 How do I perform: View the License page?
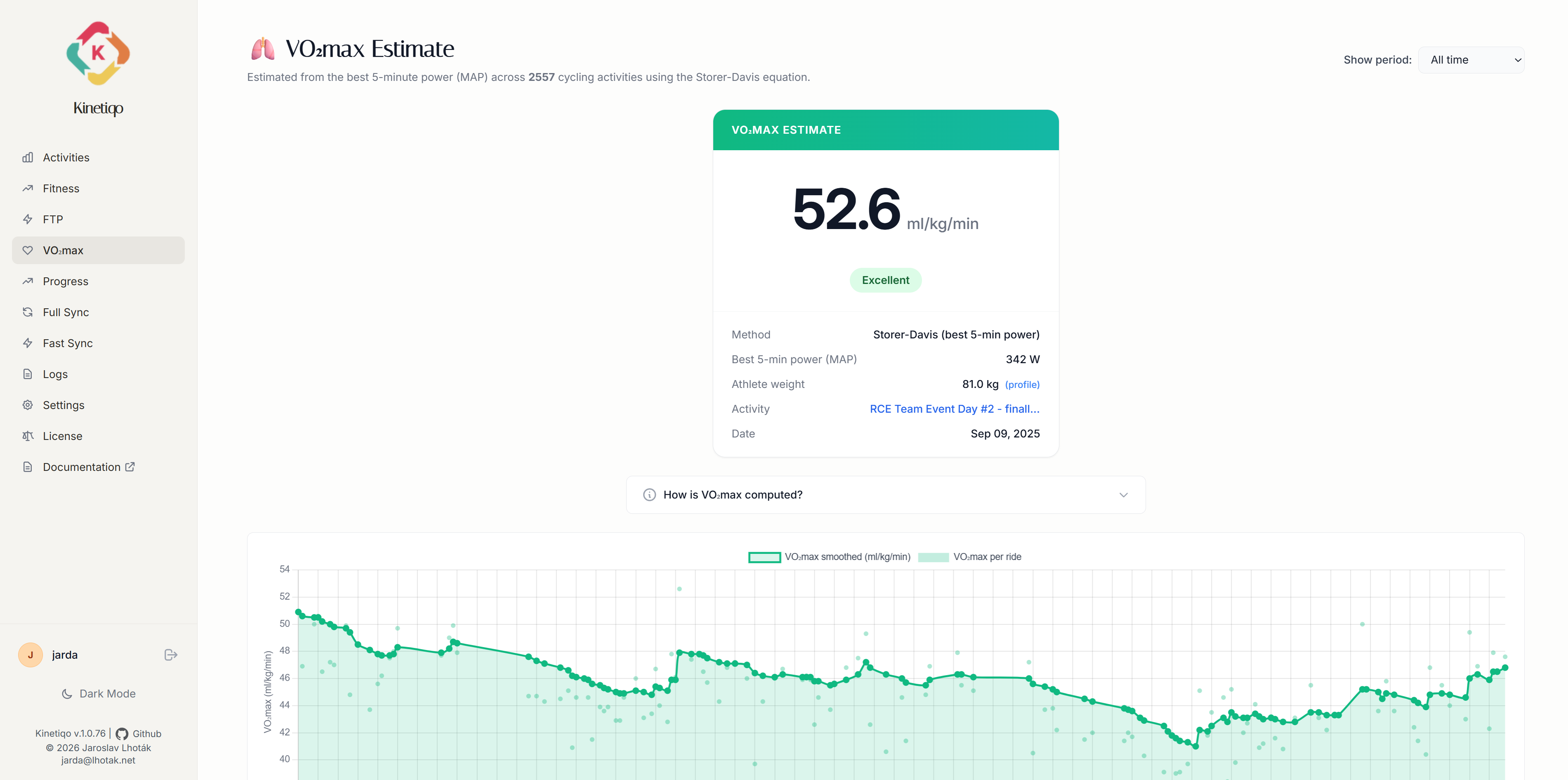98,436
